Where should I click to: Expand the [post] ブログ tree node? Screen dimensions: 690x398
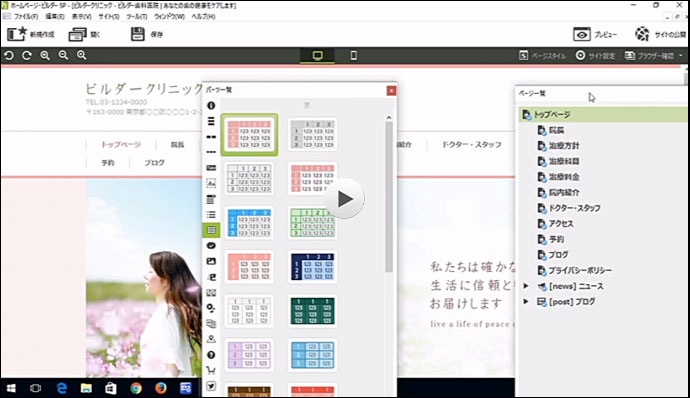point(526,302)
